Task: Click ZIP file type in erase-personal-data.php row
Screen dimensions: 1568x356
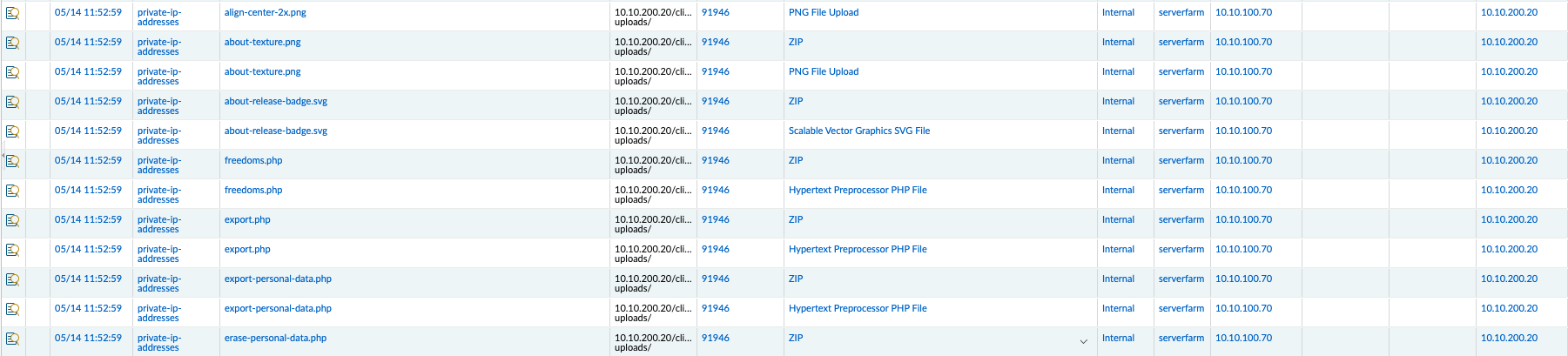Action: (x=796, y=339)
